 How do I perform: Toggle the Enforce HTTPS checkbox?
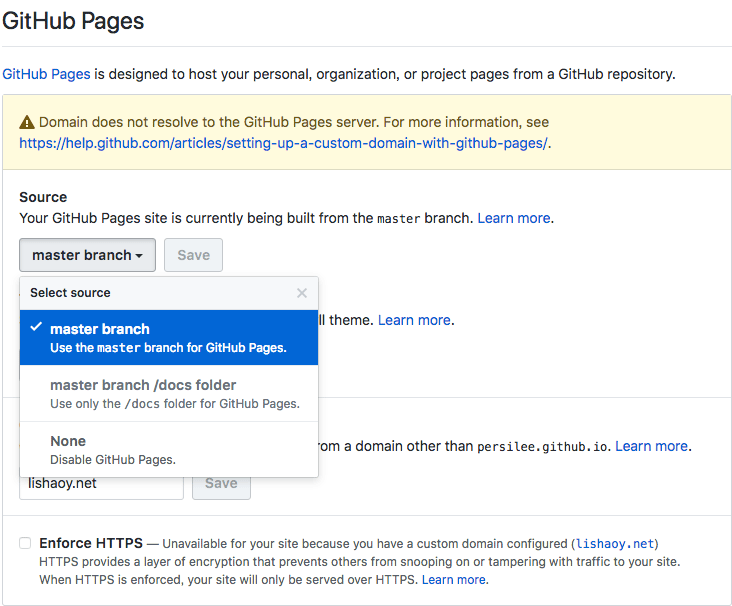[x=25, y=543]
